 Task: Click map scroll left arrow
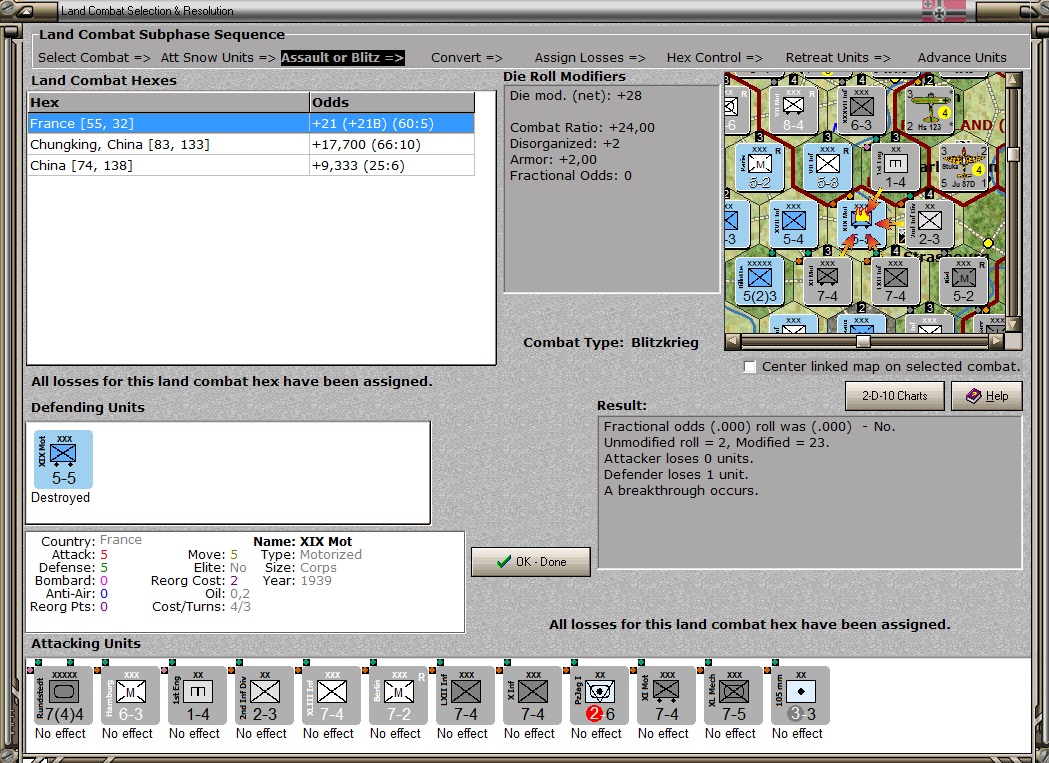pos(733,341)
